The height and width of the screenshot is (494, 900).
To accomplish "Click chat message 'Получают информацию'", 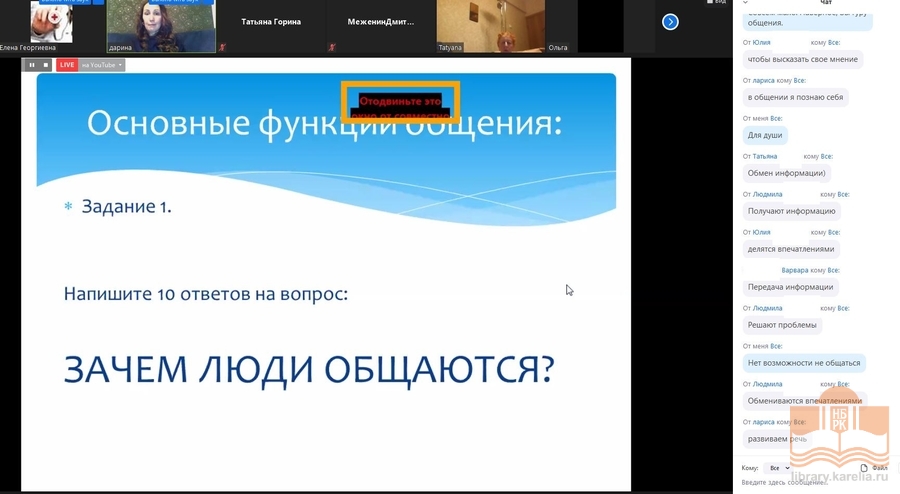I will (x=791, y=211).
